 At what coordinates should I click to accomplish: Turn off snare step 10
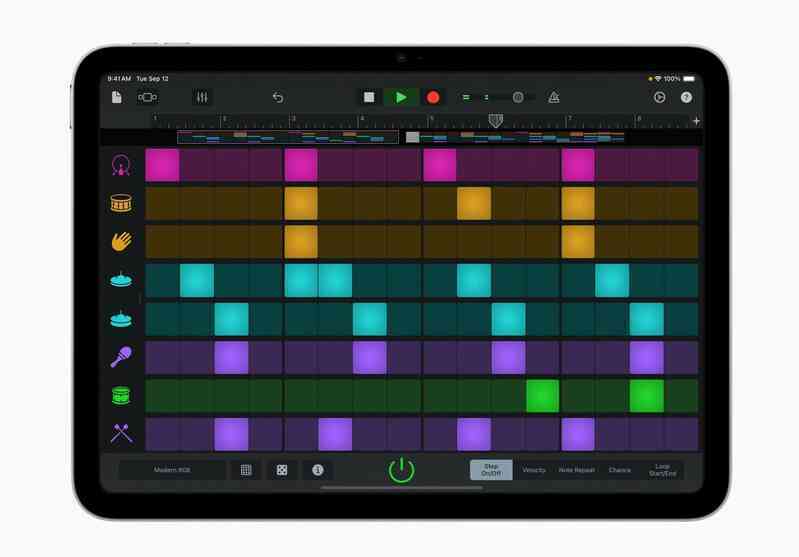pyautogui.click(x=474, y=203)
